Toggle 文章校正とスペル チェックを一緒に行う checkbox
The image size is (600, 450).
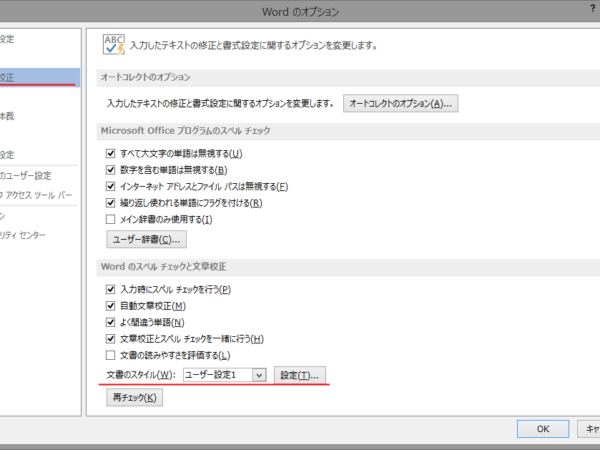110,339
